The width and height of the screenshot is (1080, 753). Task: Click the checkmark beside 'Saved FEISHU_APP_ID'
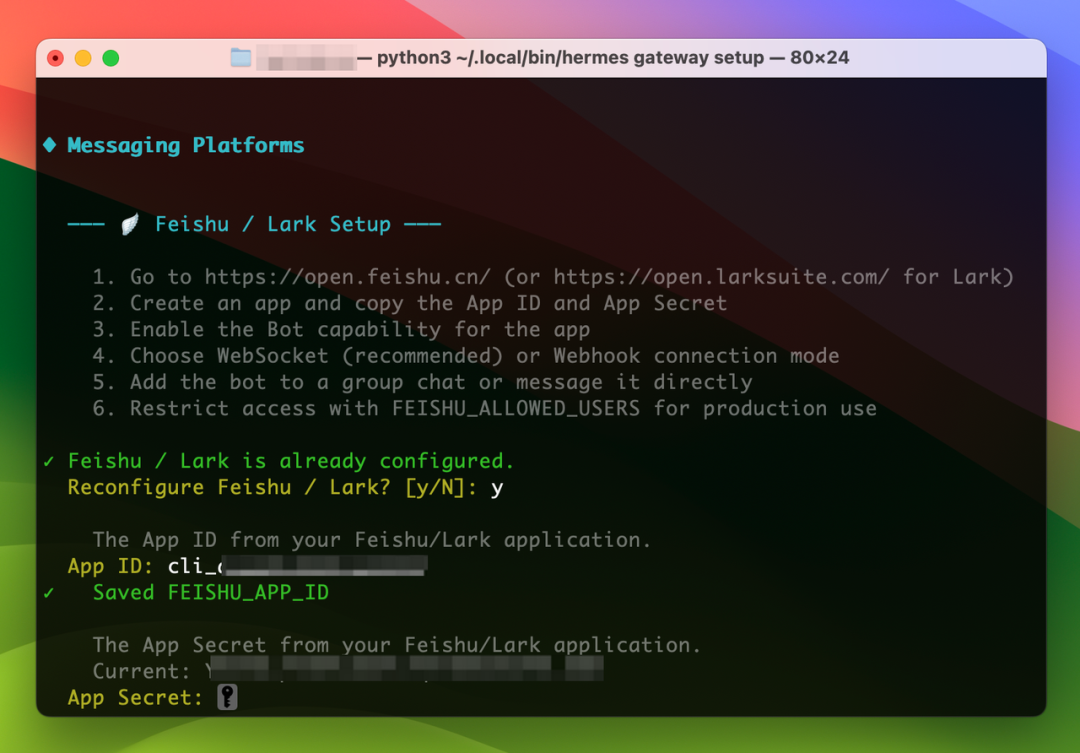(x=49, y=592)
